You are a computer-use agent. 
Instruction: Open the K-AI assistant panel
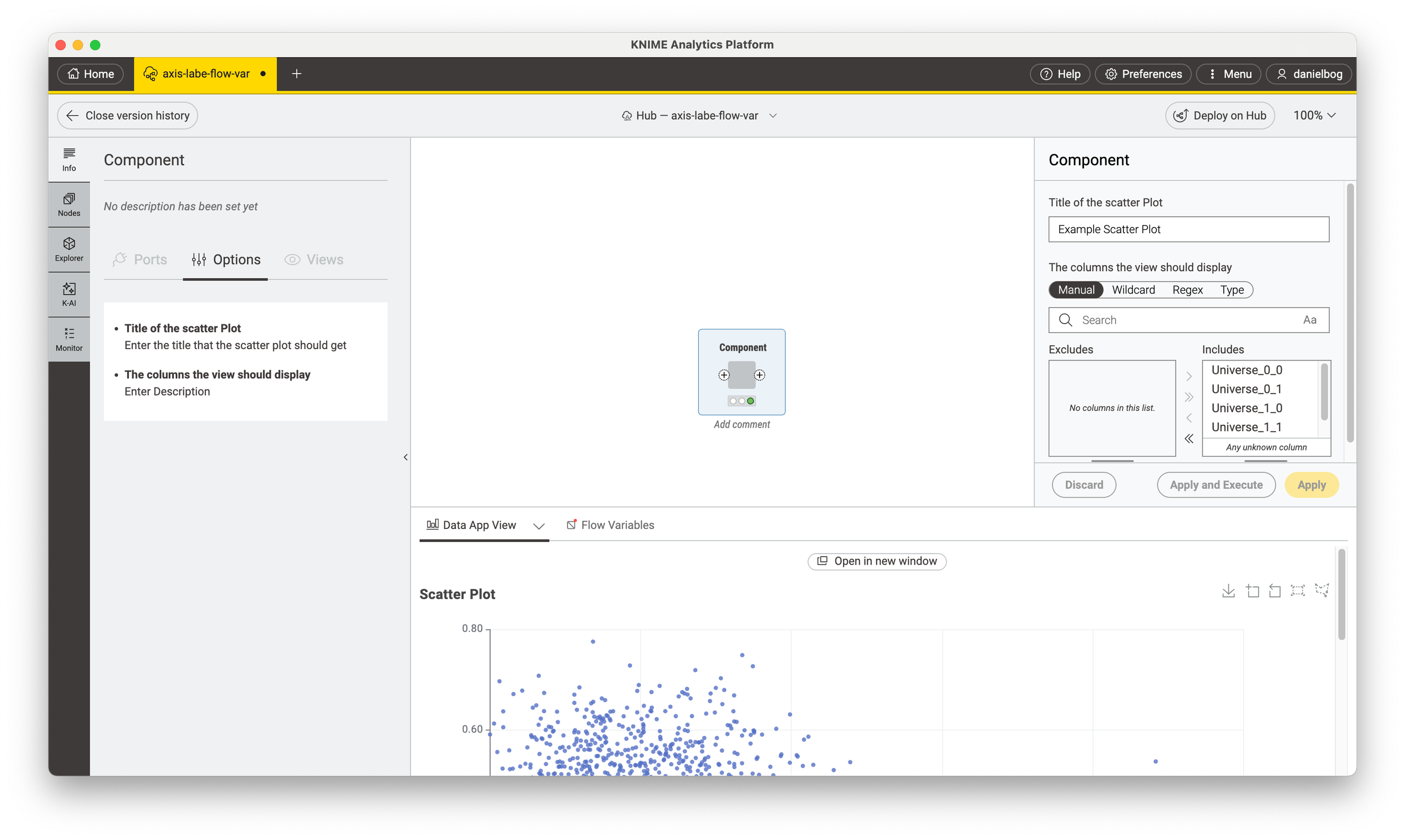pyautogui.click(x=69, y=295)
